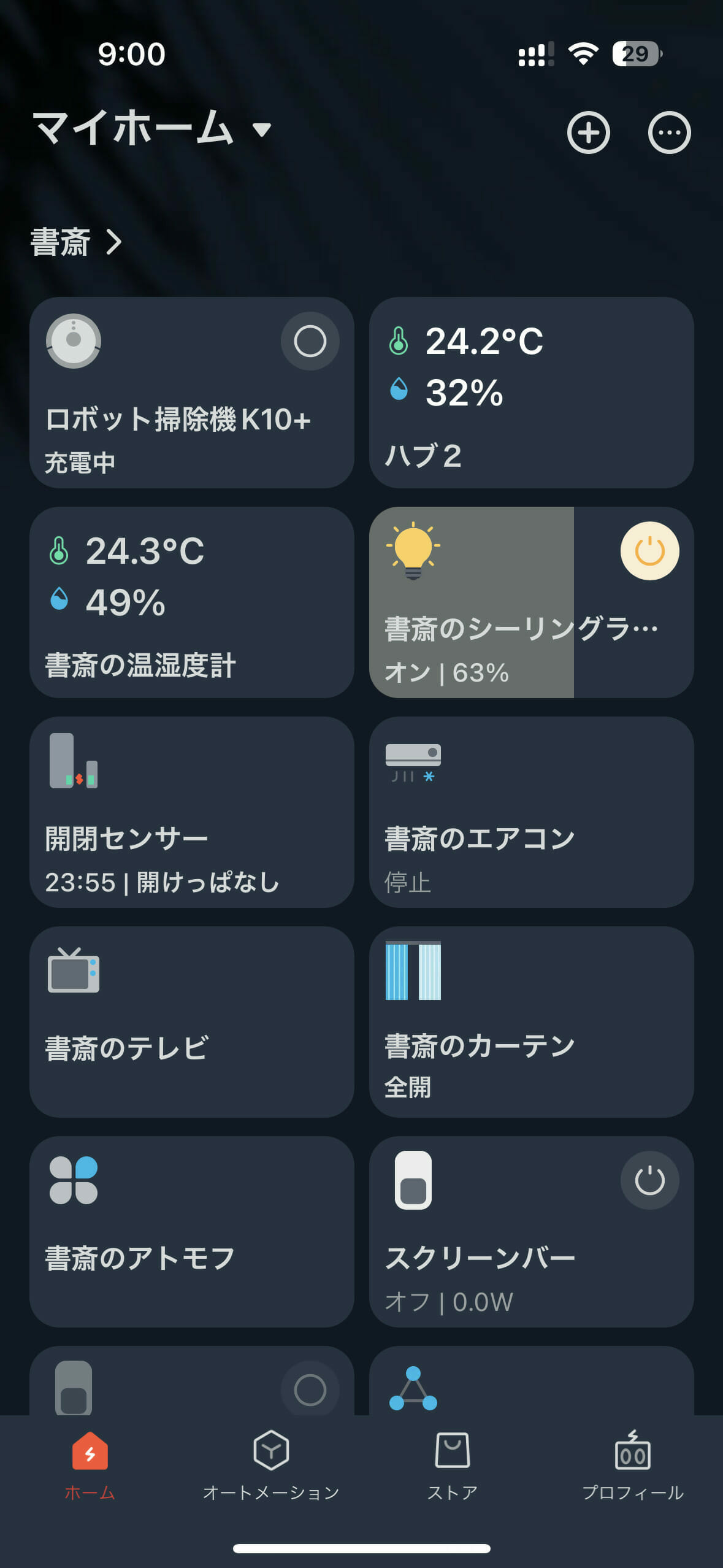Open the 書斎のアトモフ four-dot icon
Screen dimensions: 723x1568
pos(74,1180)
